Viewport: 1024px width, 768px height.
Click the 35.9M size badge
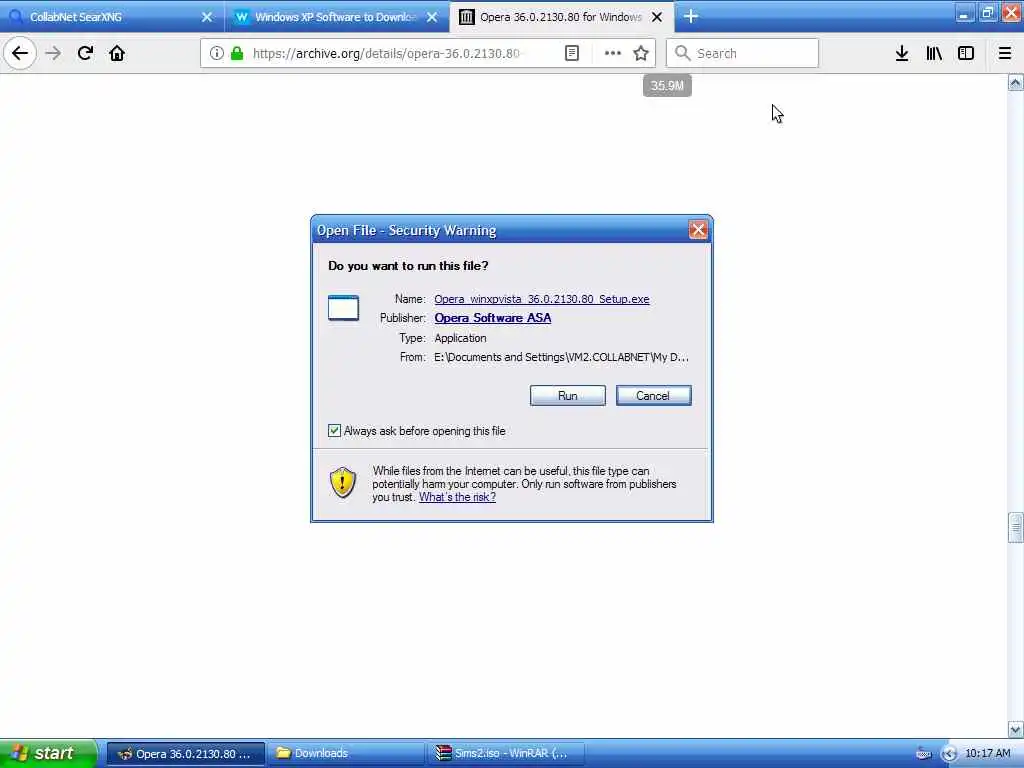tap(667, 86)
